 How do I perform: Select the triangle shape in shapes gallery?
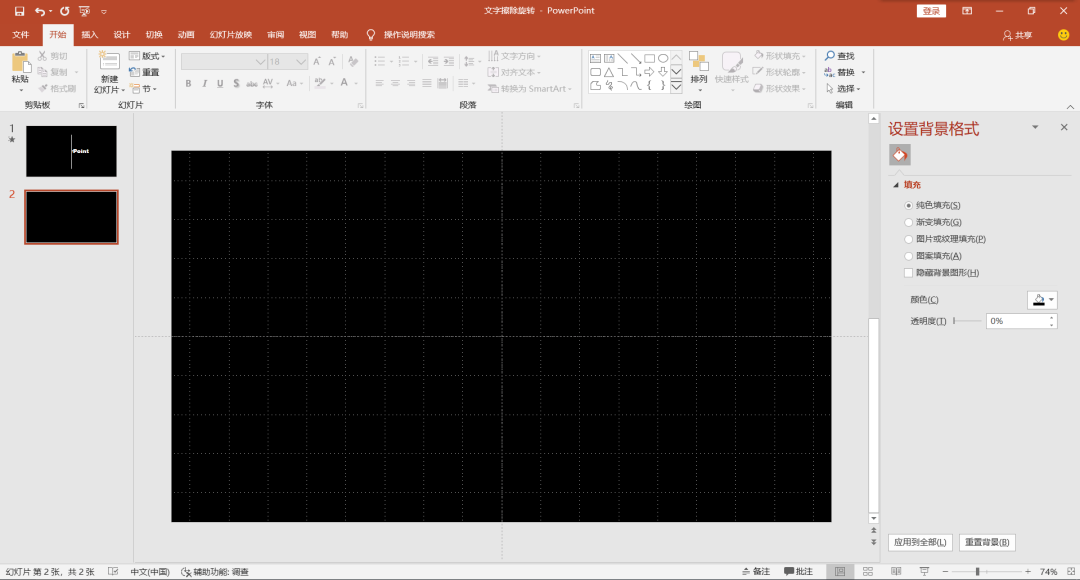[x=609, y=72]
